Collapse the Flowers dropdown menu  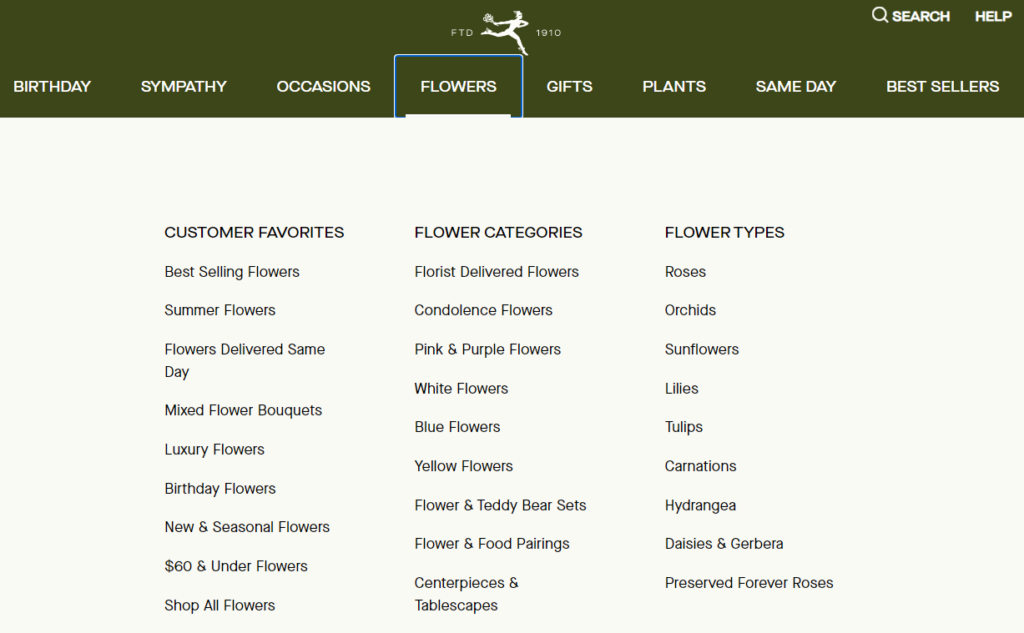pos(458,87)
